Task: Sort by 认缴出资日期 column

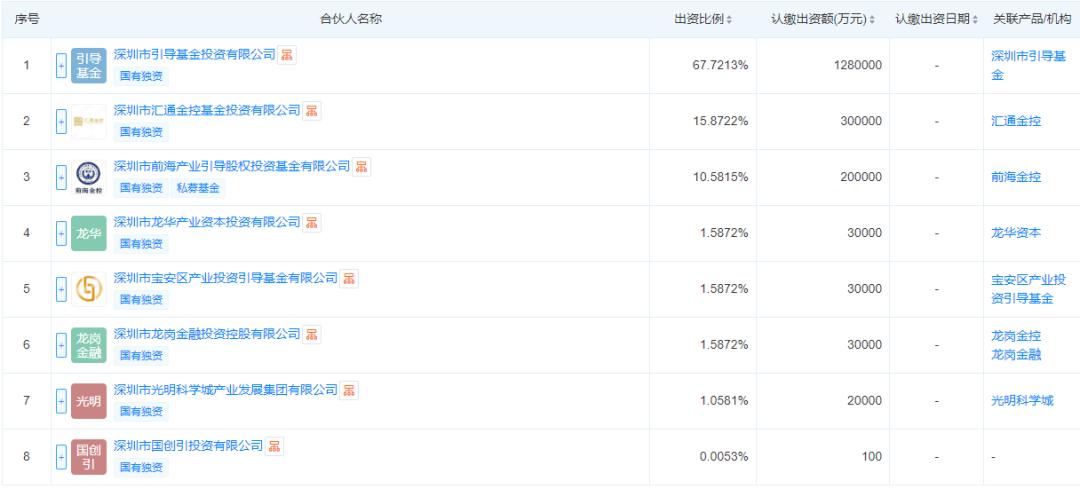Action: tap(936, 19)
